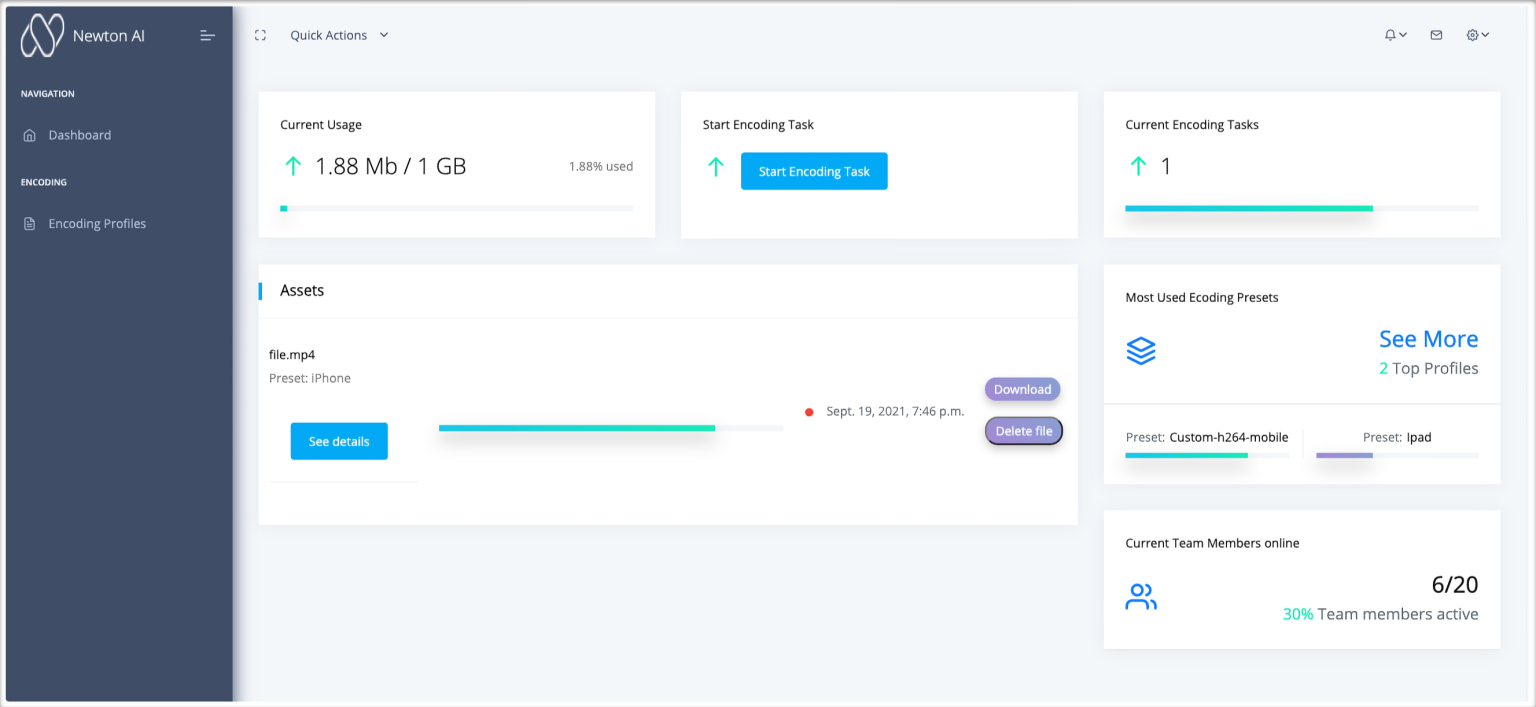Open the notifications bell dropdown
1536x707 pixels.
[x=1395, y=35]
